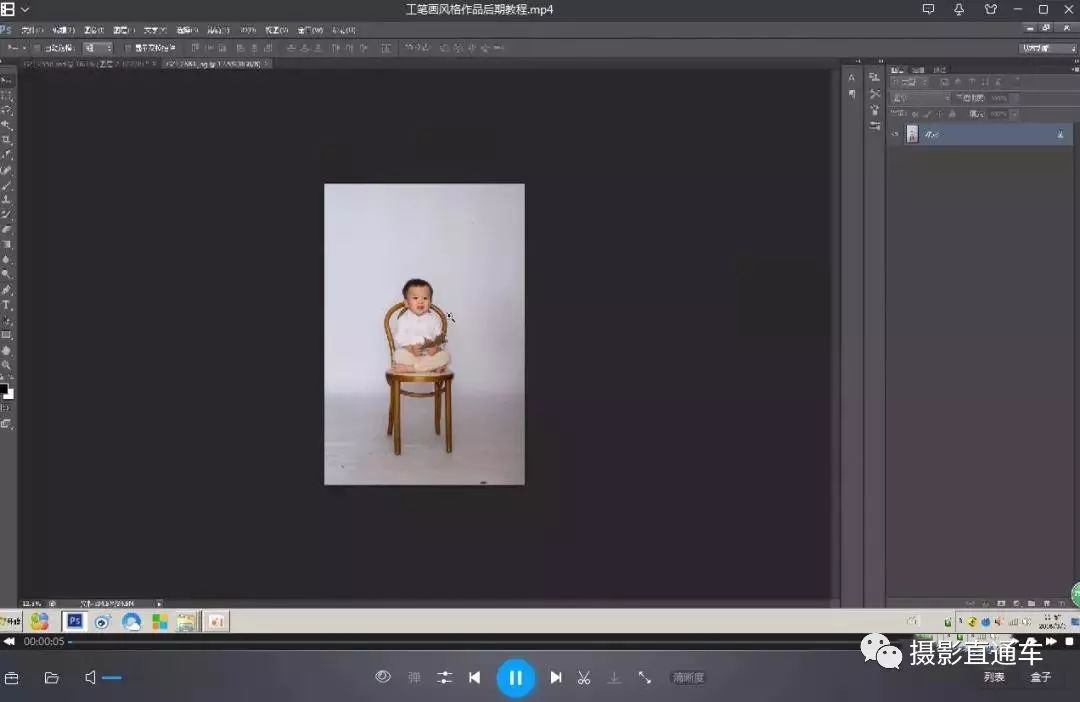Select the Pen tool
The height and width of the screenshot is (702, 1080).
point(7,290)
